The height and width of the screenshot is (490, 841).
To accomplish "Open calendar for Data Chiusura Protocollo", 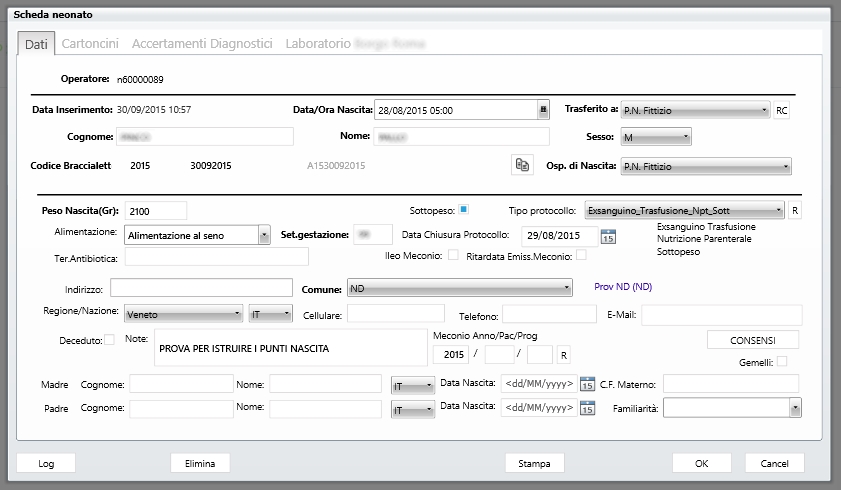I will coord(608,236).
